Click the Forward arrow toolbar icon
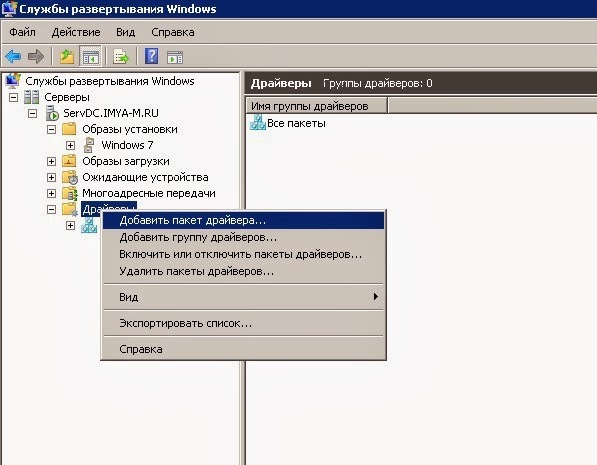This screenshot has width=597, height=465. click(x=36, y=57)
